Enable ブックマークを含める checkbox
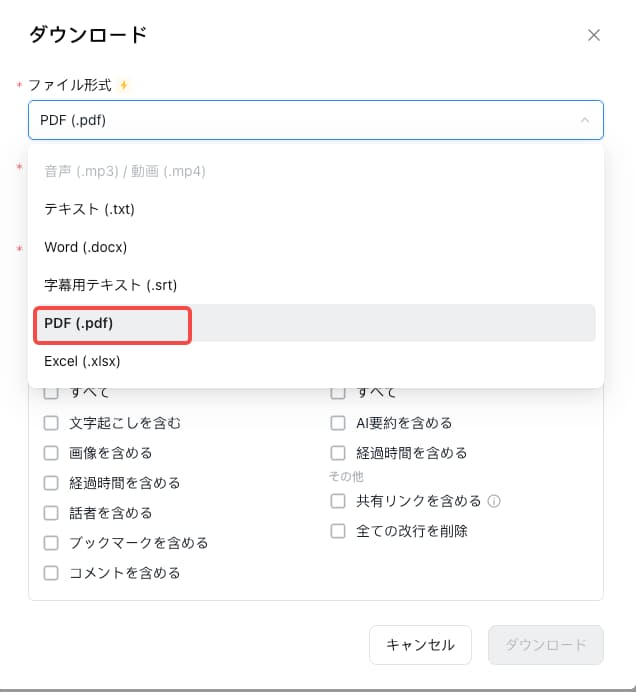This screenshot has height=692, width=636. tap(51, 543)
